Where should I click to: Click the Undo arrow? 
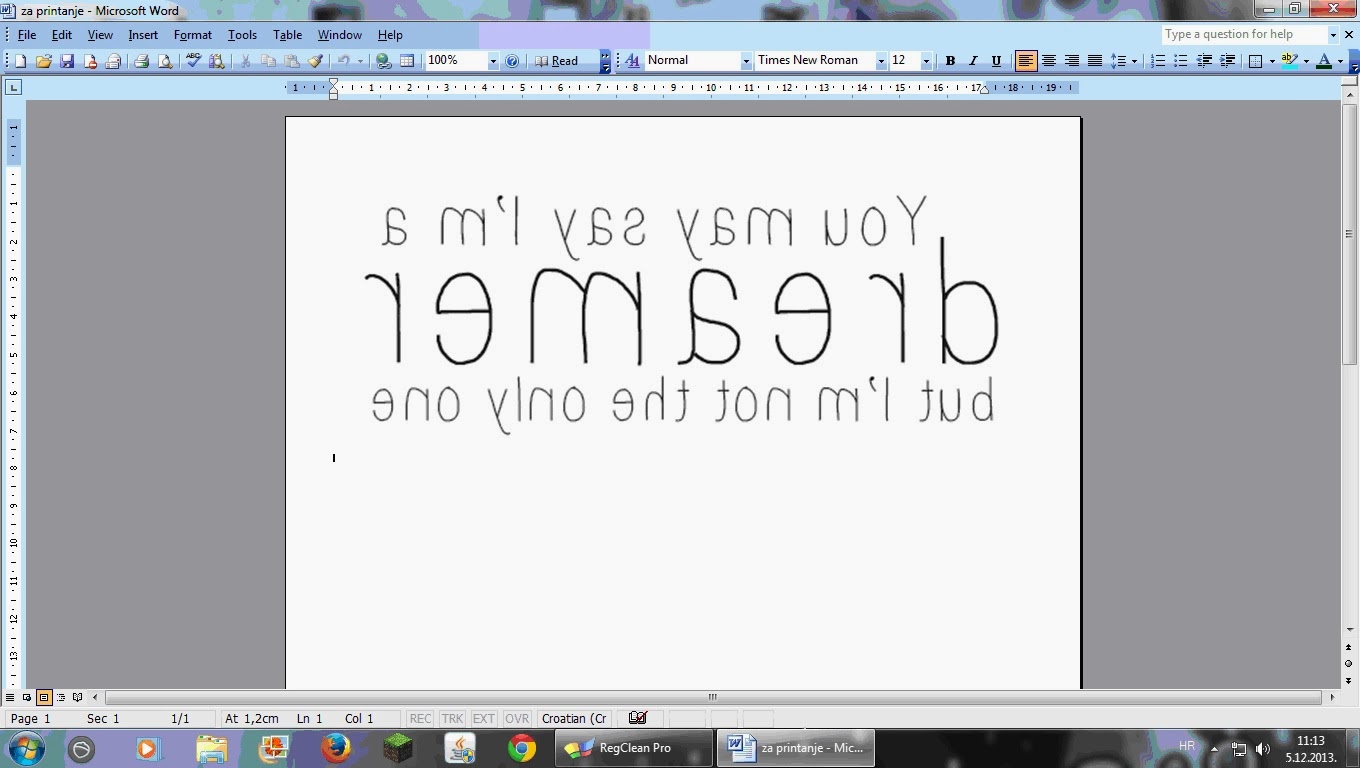click(343, 61)
